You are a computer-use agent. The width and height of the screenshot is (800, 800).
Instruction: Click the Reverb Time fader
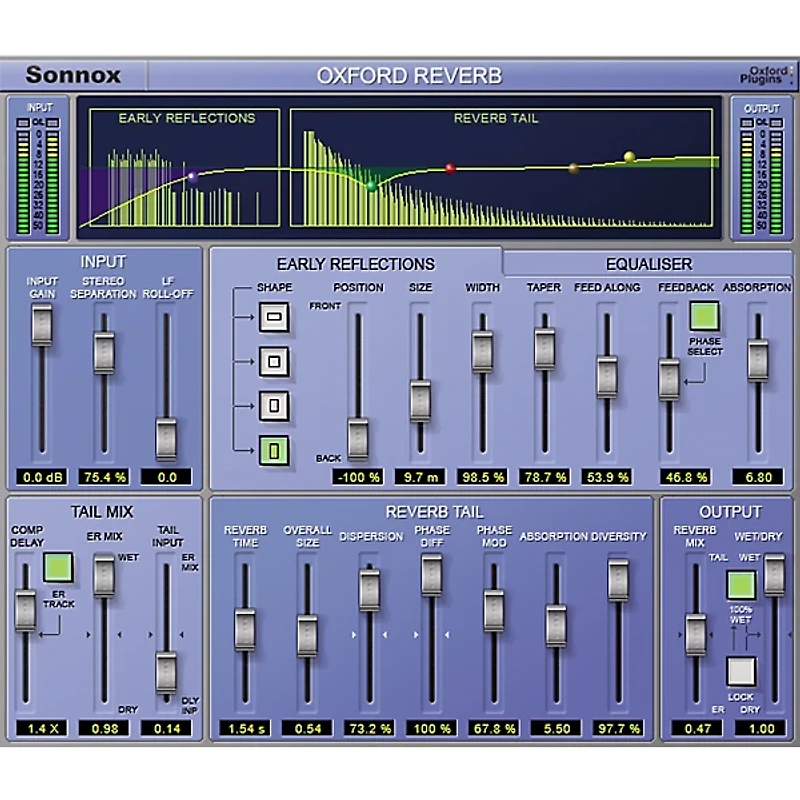point(246,630)
